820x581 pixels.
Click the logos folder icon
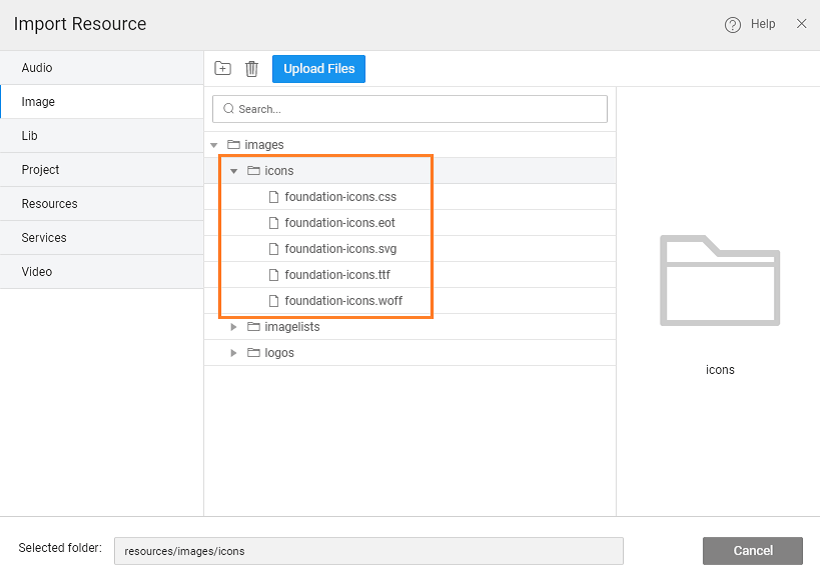(x=254, y=353)
